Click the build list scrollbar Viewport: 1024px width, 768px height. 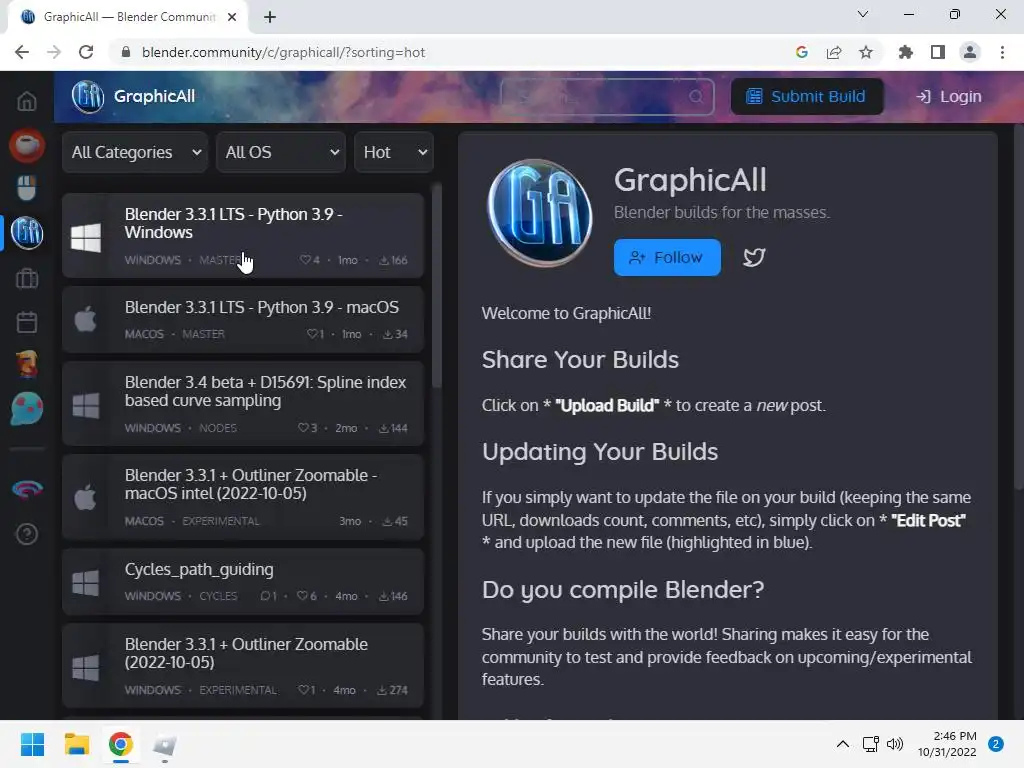coord(437,285)
